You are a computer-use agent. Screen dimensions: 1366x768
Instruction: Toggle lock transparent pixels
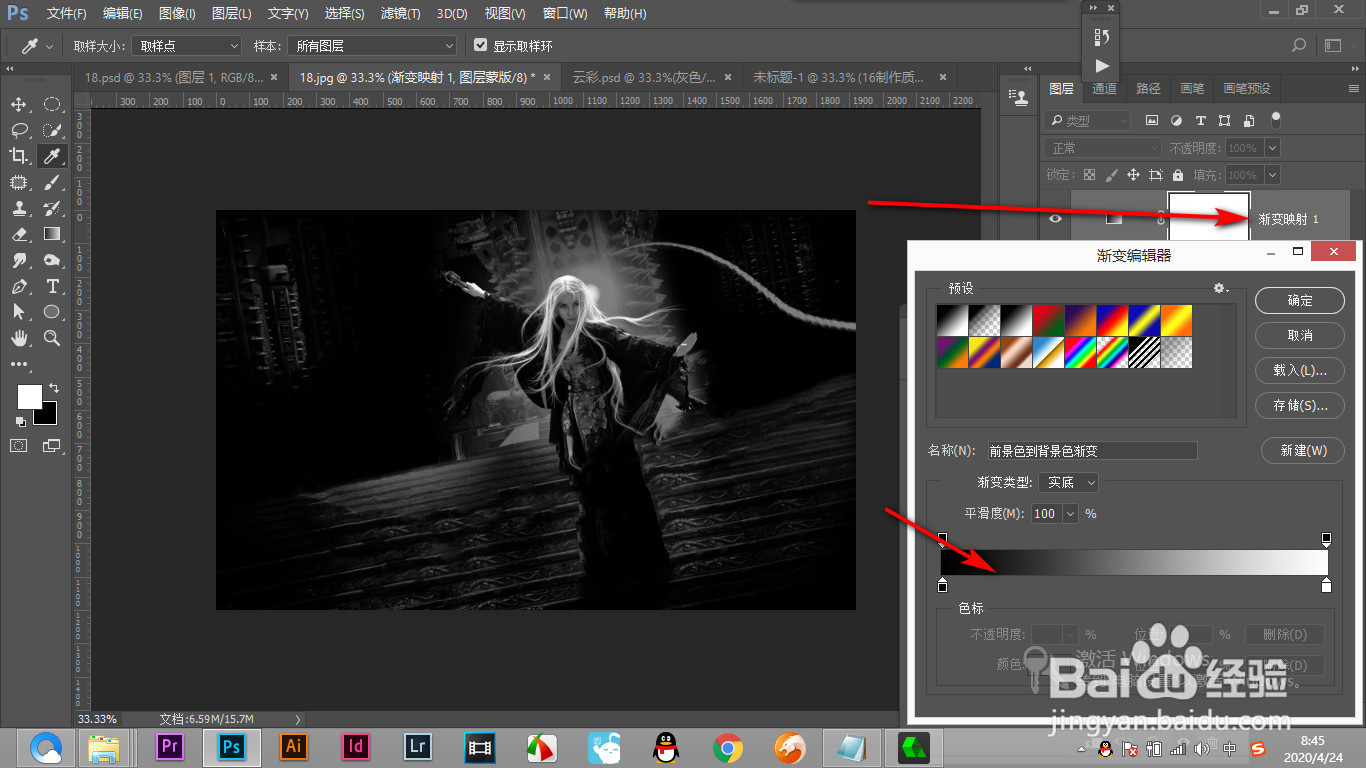tap(1090, 175)
